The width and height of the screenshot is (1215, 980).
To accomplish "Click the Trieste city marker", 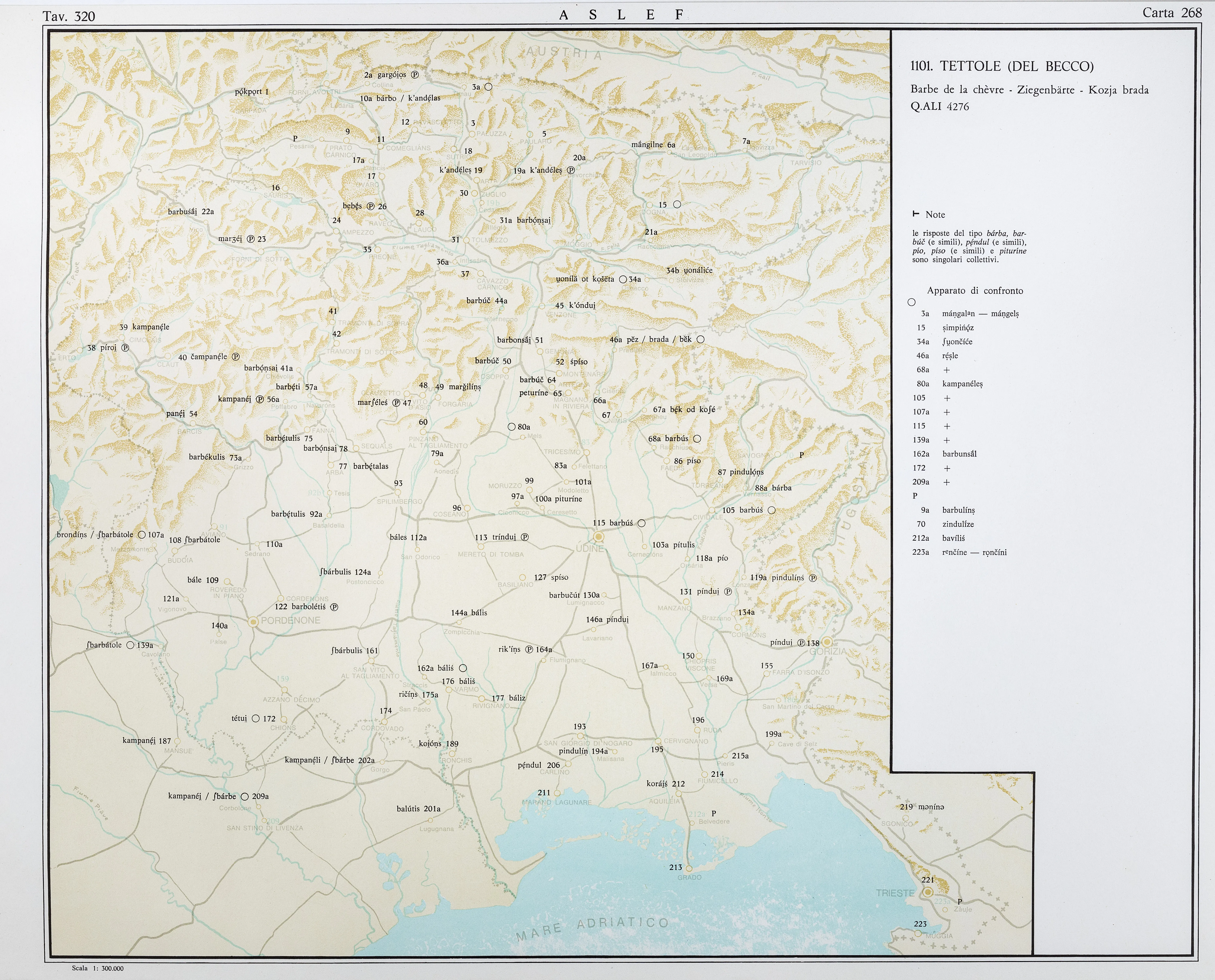I will click(928, 892).
